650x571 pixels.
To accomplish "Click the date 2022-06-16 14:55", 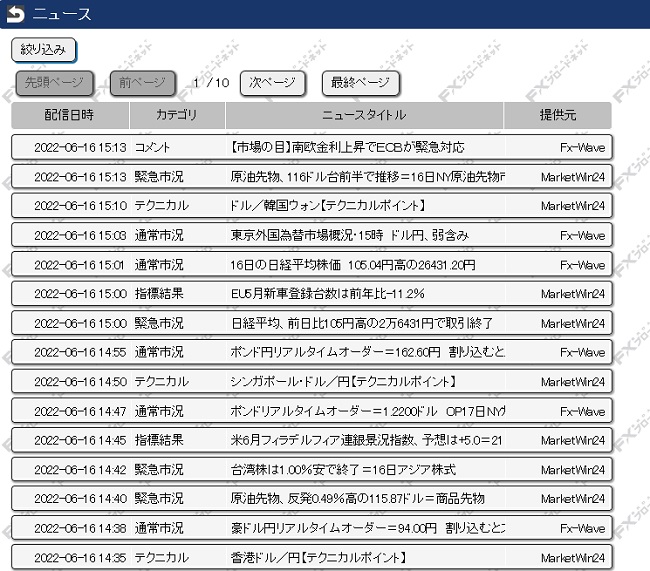I will (80, 352).
